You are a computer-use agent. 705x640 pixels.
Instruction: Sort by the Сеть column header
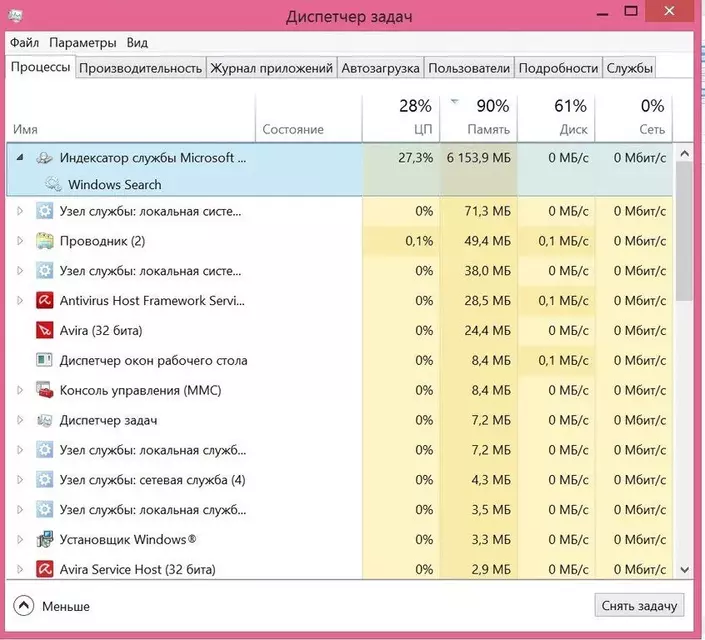pos(634,118)
